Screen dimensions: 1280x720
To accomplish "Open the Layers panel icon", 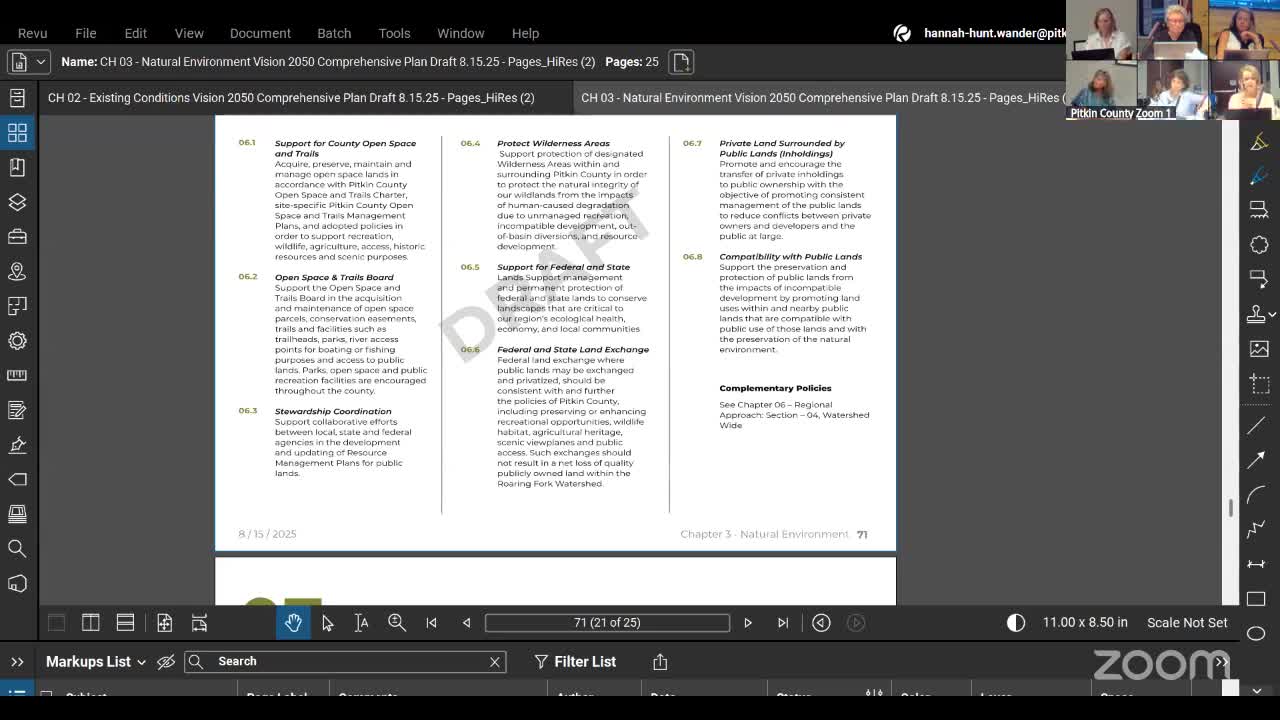I will (17, 202).
